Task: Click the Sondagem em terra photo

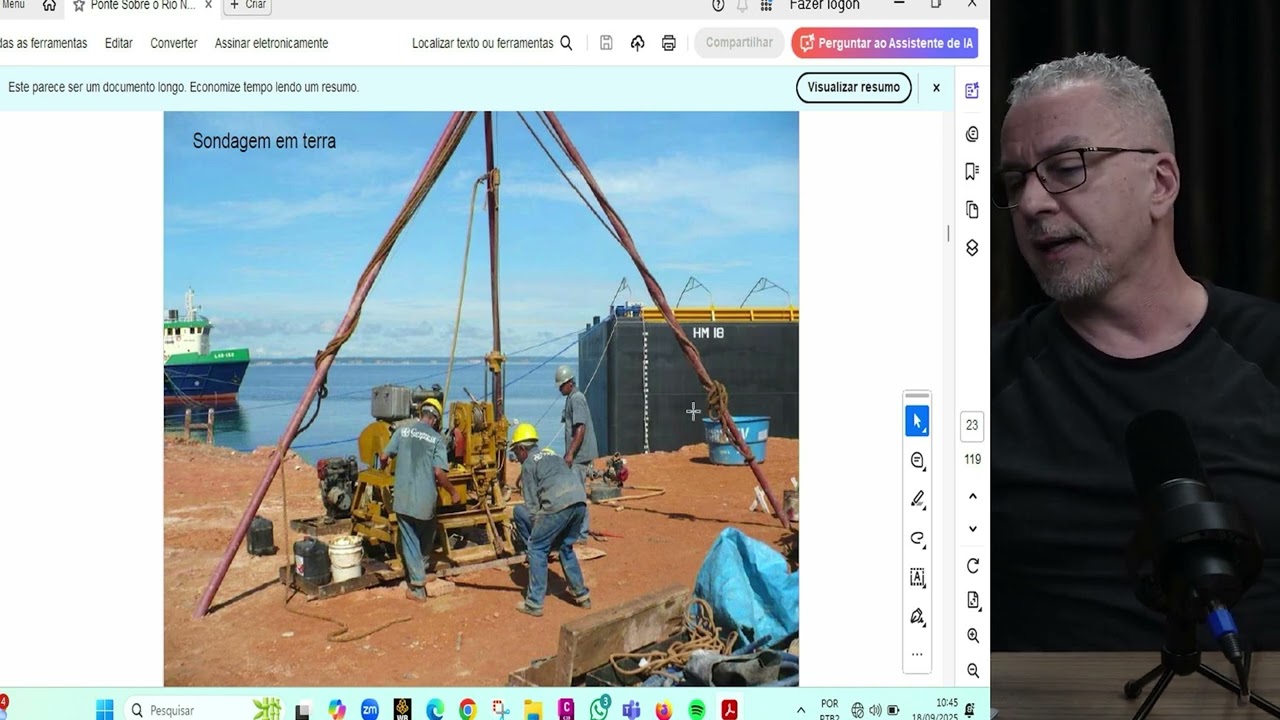Action: (x=481, y=398)
